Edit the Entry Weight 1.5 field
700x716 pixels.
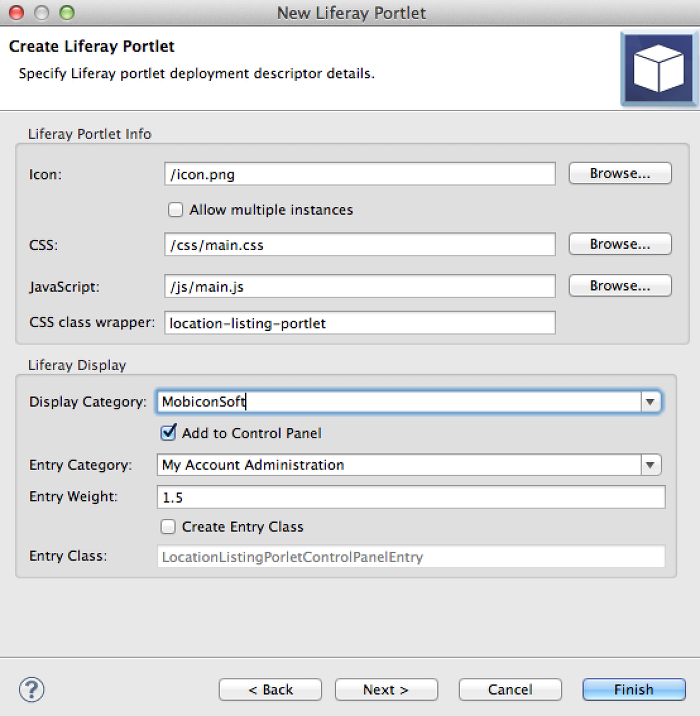tap(411, 497)
